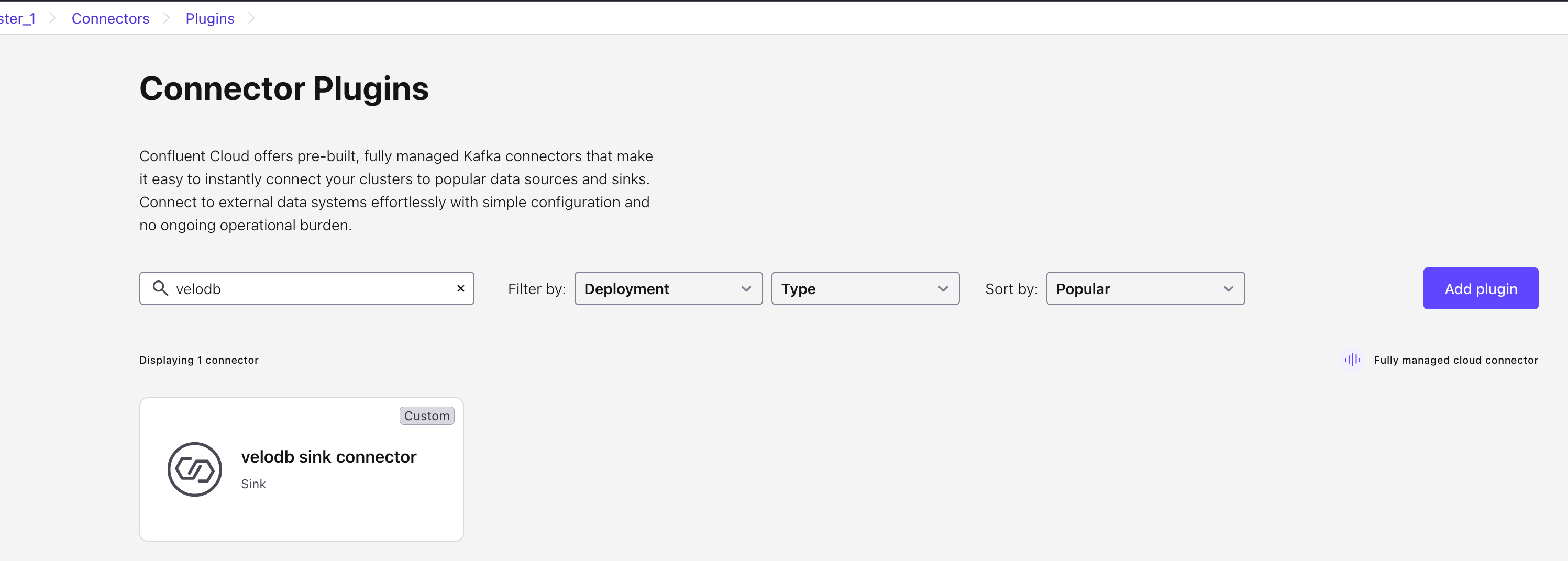Image resolution: width=1568 pixels, height=561 pixels.
Task: Open the velodb sink connector card
Action: (301, 469)
